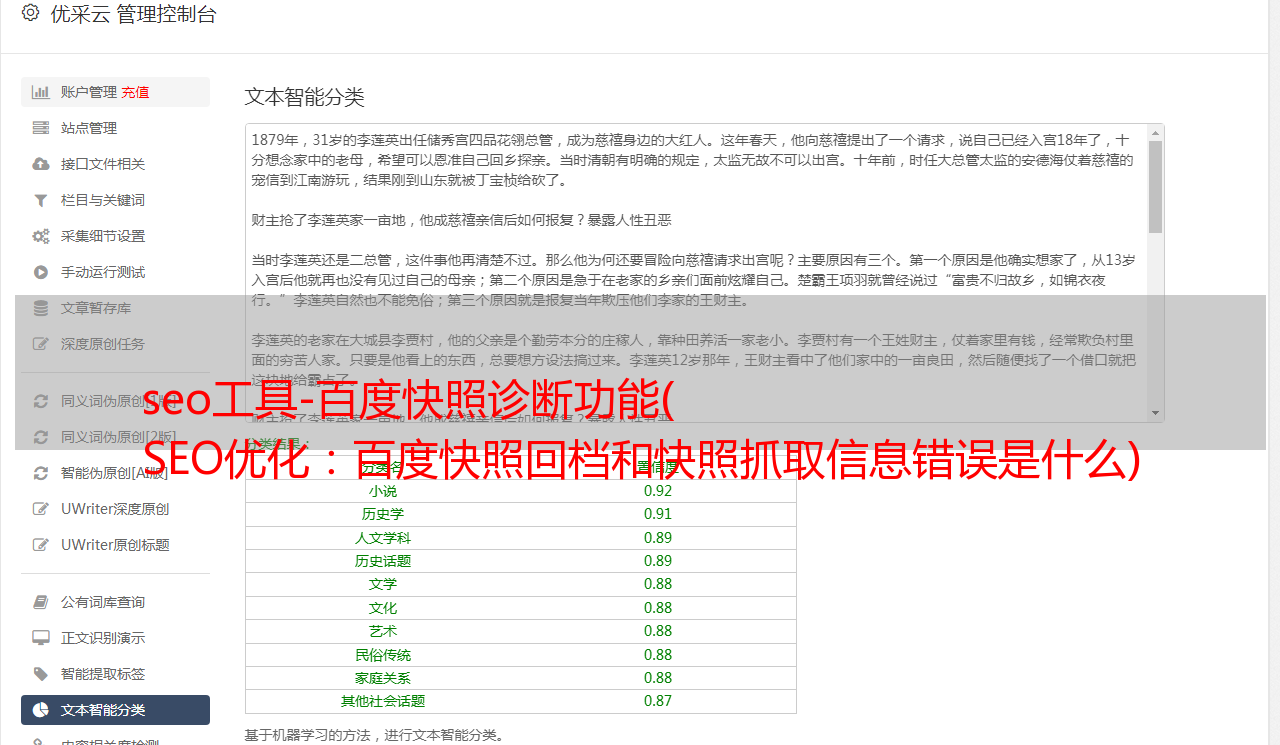Click the 文章暂存库 database icon
Screen dimensions: 1280x745
click(x=41, y=308)
